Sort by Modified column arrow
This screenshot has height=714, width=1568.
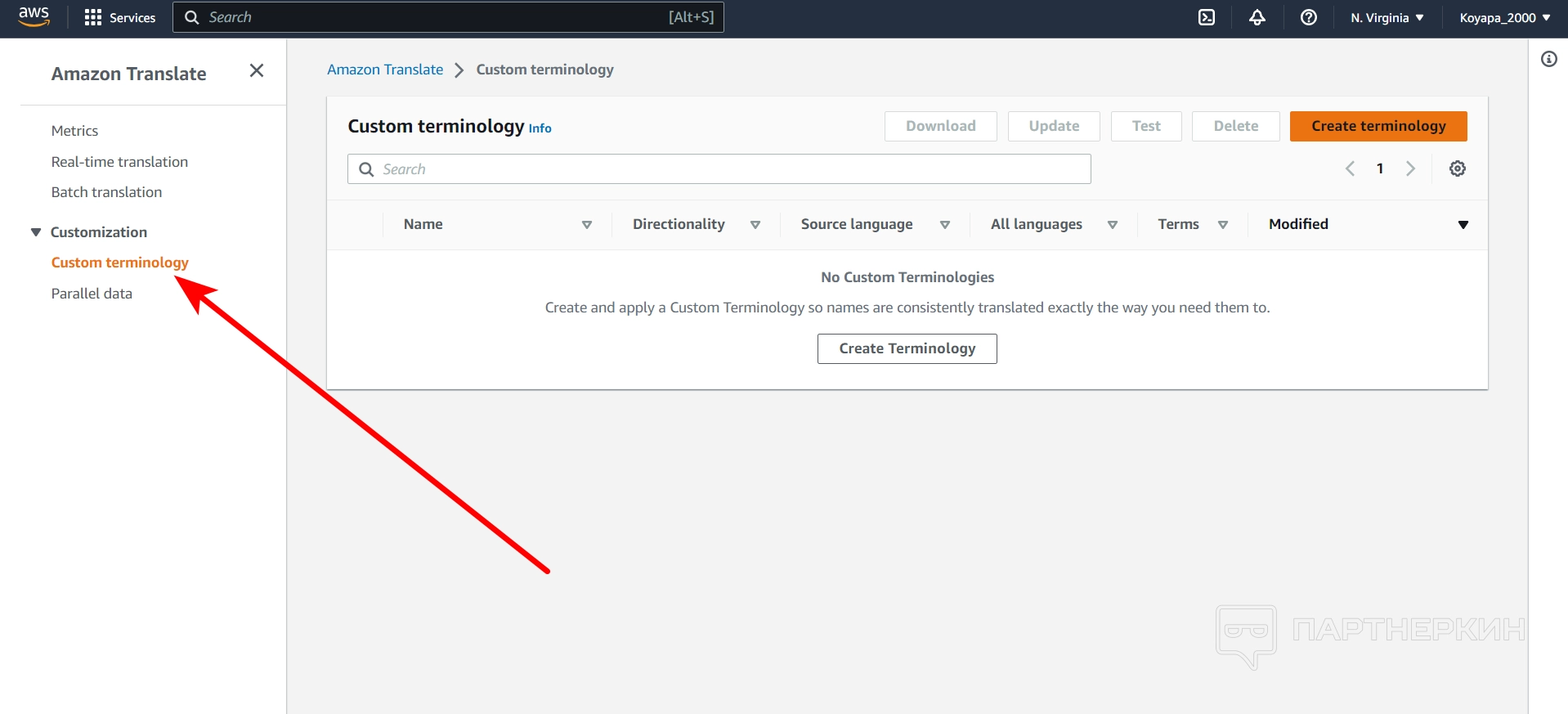pyautogui.click(x=1463, y=225)
